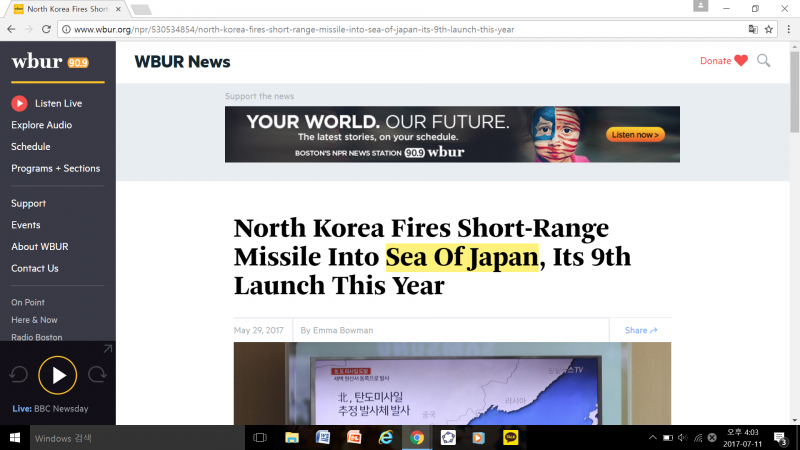Click the WBUR 90.9 logo
The image size is (800, 450).
[x=50, y=62]
